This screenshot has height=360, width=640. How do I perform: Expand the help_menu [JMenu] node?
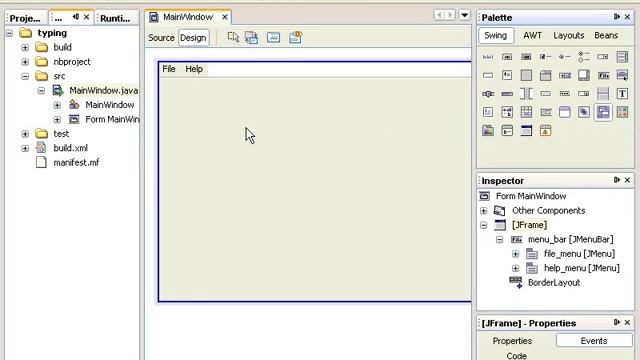click(516, 268)
